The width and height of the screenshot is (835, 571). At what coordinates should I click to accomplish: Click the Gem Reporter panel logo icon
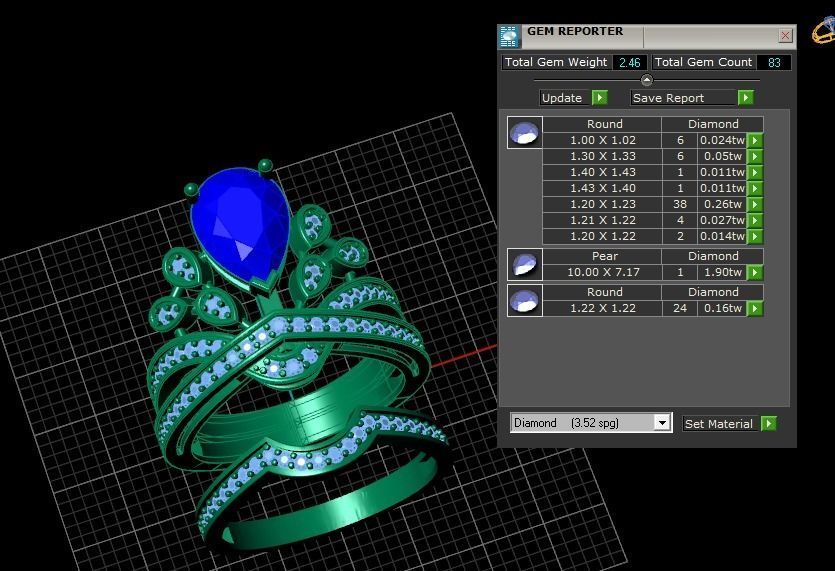click(509, 36)
